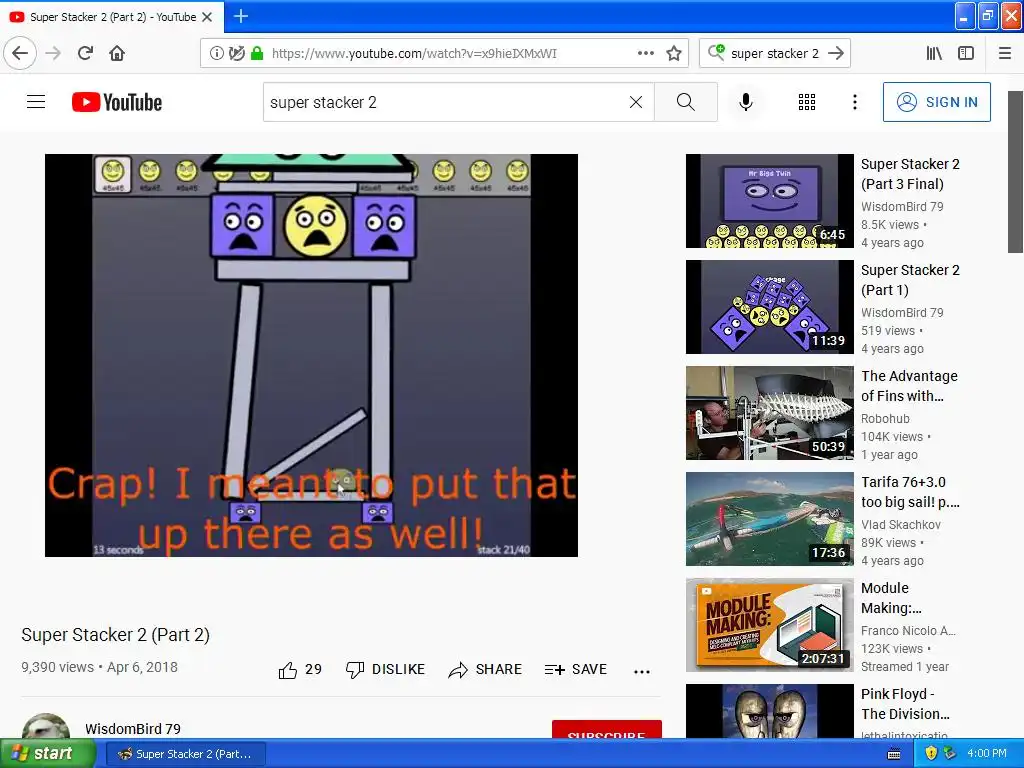
Task: Click SHARE under the video
Action: 485,669
